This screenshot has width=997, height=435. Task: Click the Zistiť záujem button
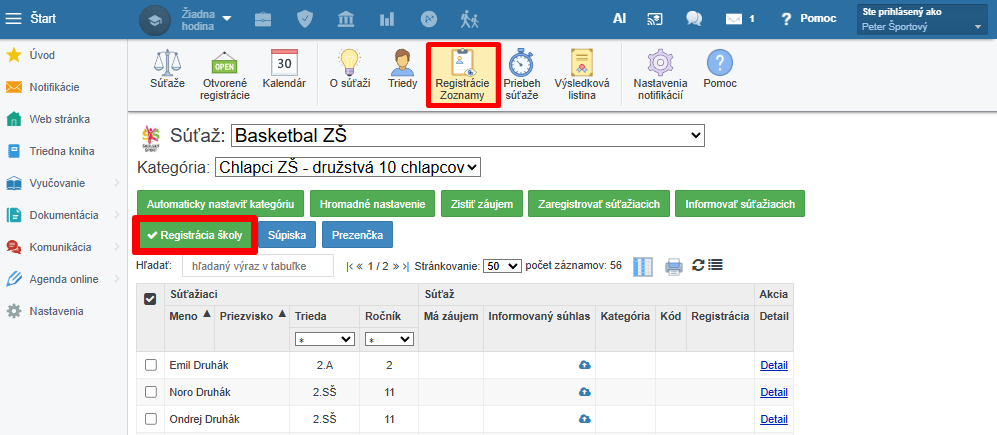click(482, 205)
